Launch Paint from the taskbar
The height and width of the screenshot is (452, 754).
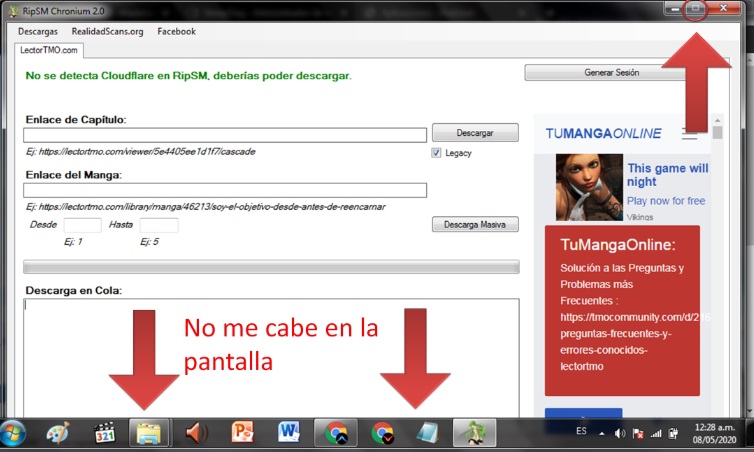coord(58,433)
